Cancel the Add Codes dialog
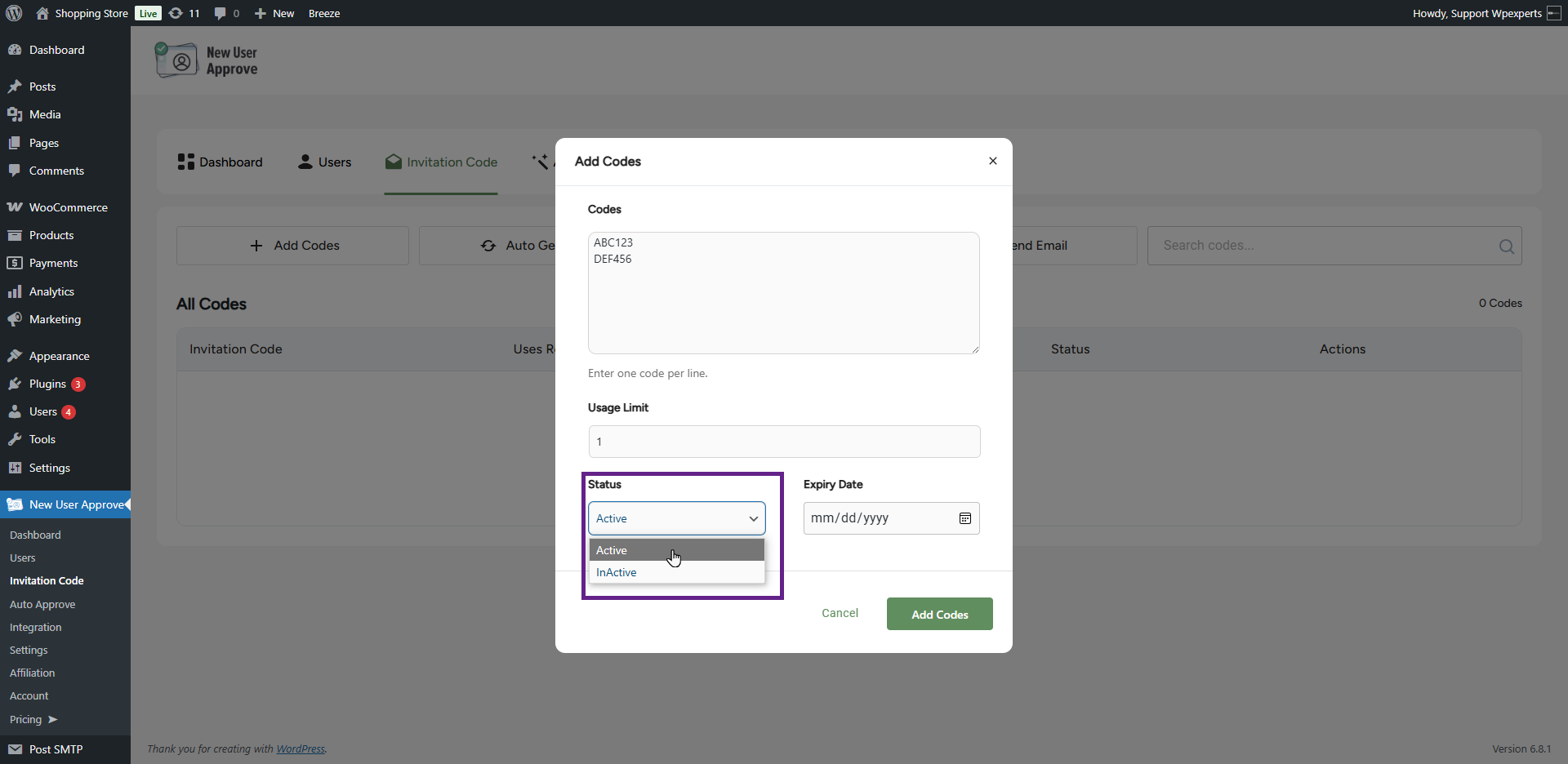 click(840, 613)
